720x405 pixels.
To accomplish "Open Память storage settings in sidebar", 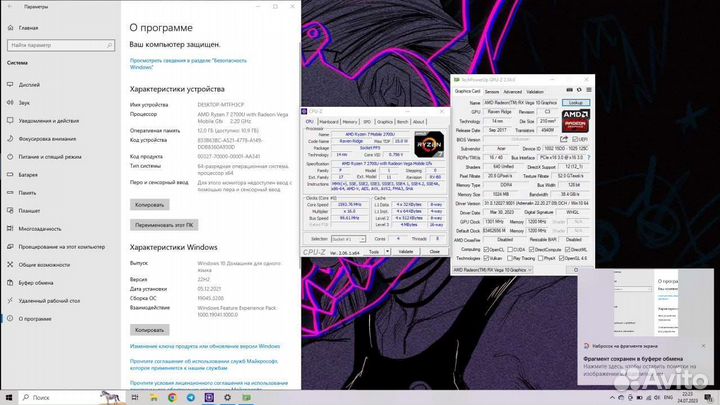I will tap(27, 193).
